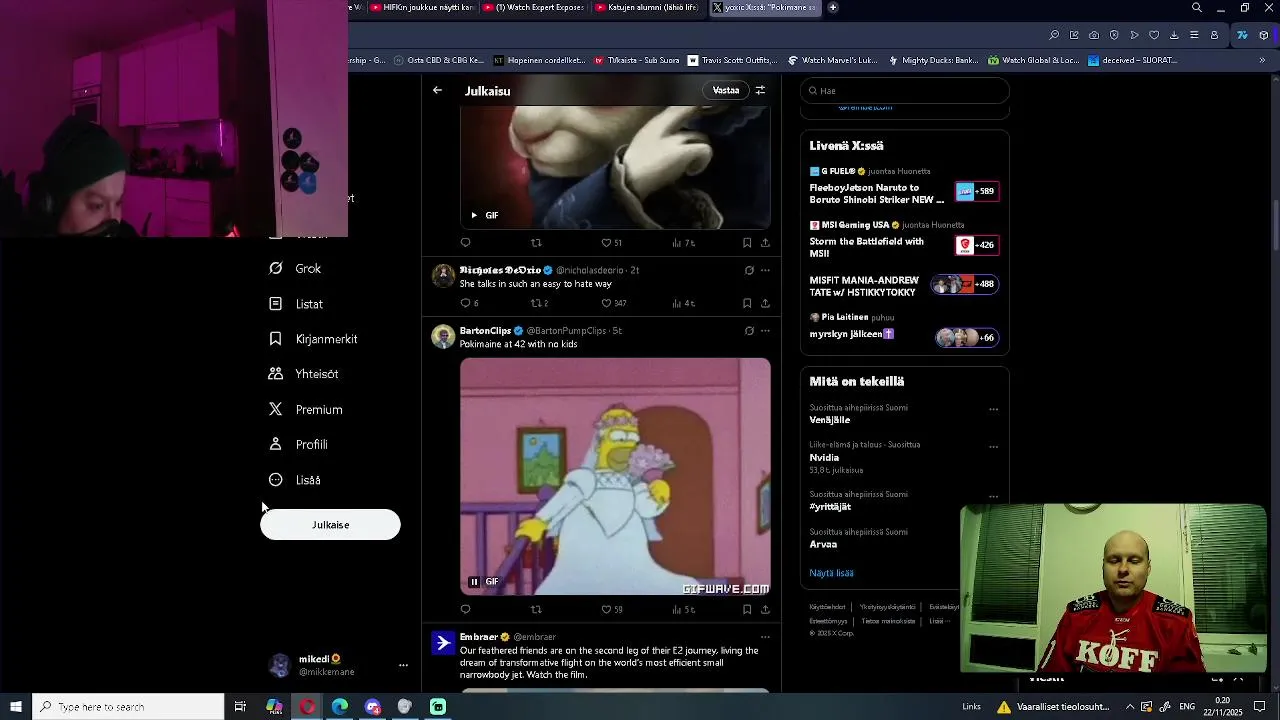Open a new browser tab
The height and width of the screenshot is (720, 1280).
[833, 7]
